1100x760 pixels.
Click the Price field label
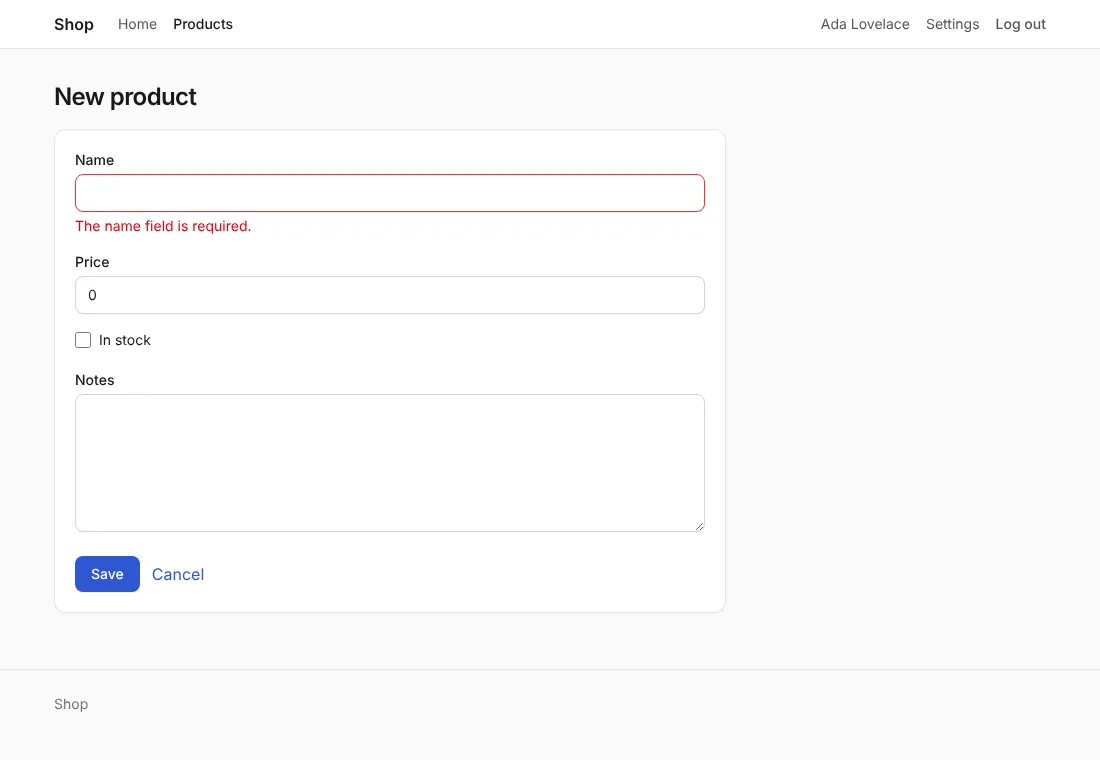click(x=92, y=262)
